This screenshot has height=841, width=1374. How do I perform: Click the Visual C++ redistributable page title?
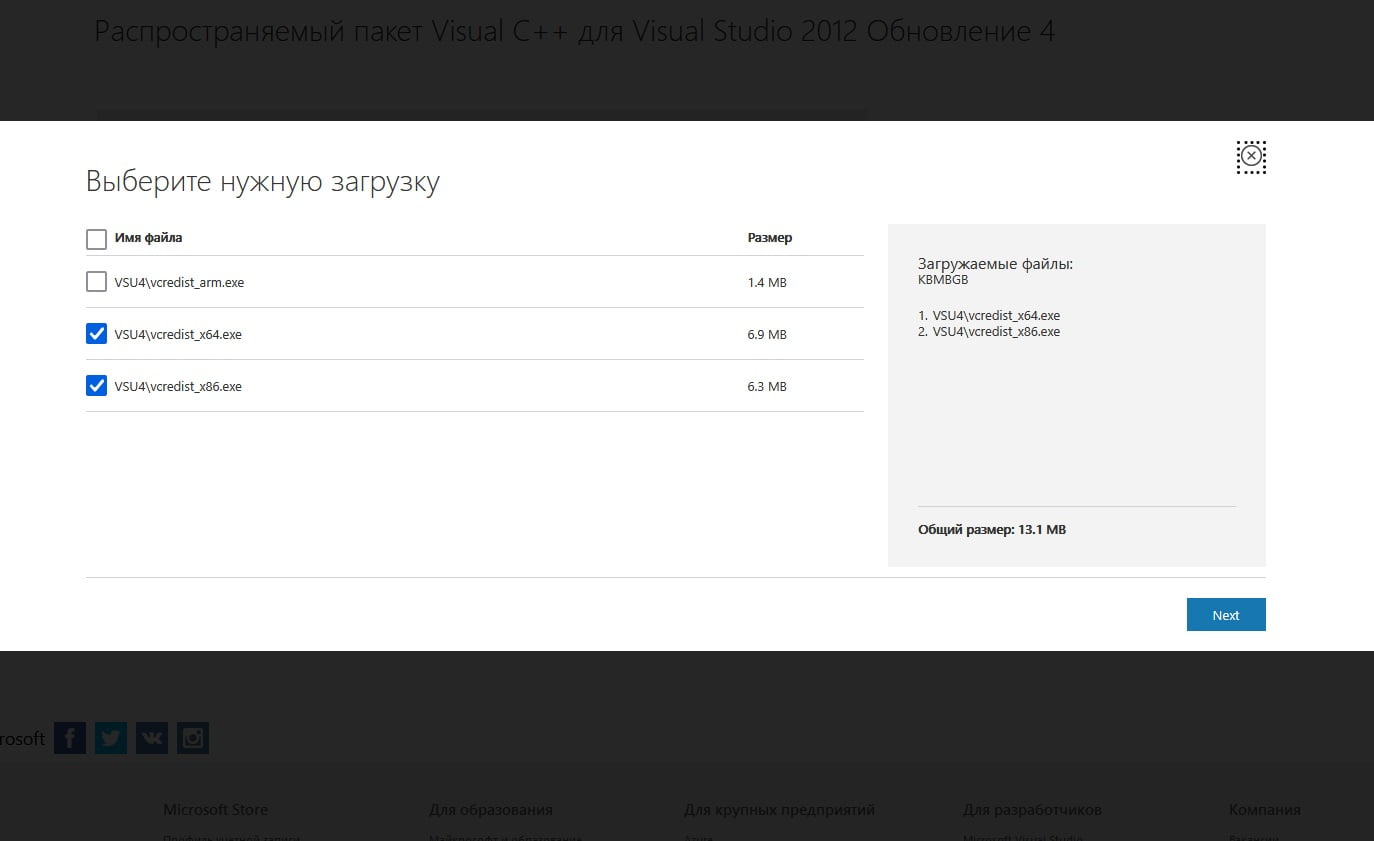574,32
